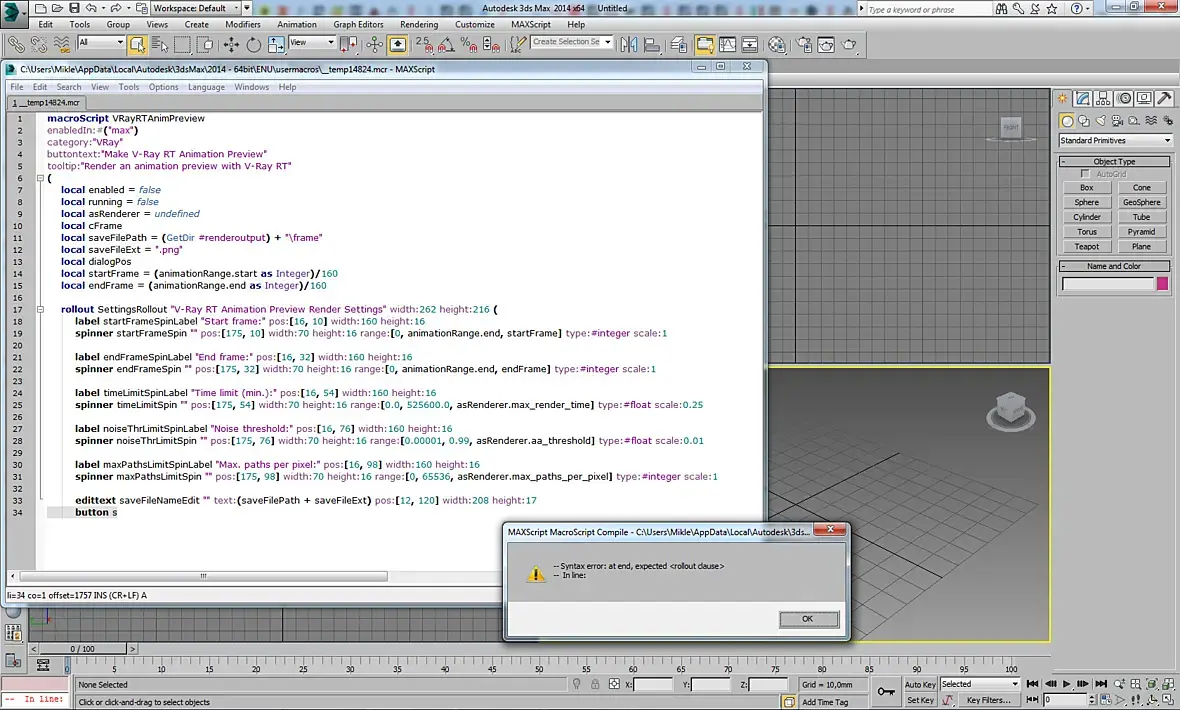Click the magenta object color swatch
The width and height of the screenshot is (1180, 710).
tap(1162, 284)
